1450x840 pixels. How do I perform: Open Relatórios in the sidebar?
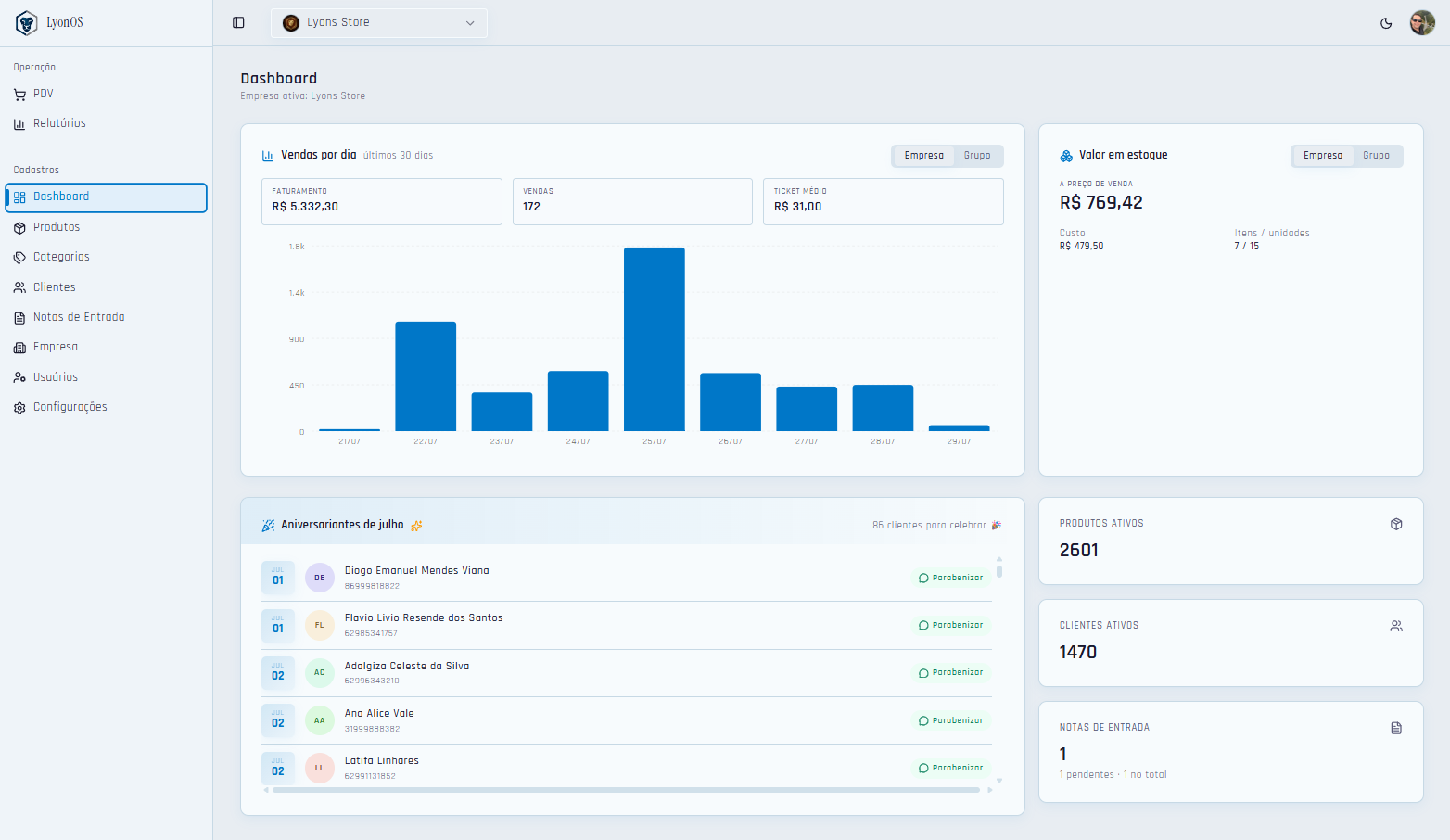(x=107, y=123)
